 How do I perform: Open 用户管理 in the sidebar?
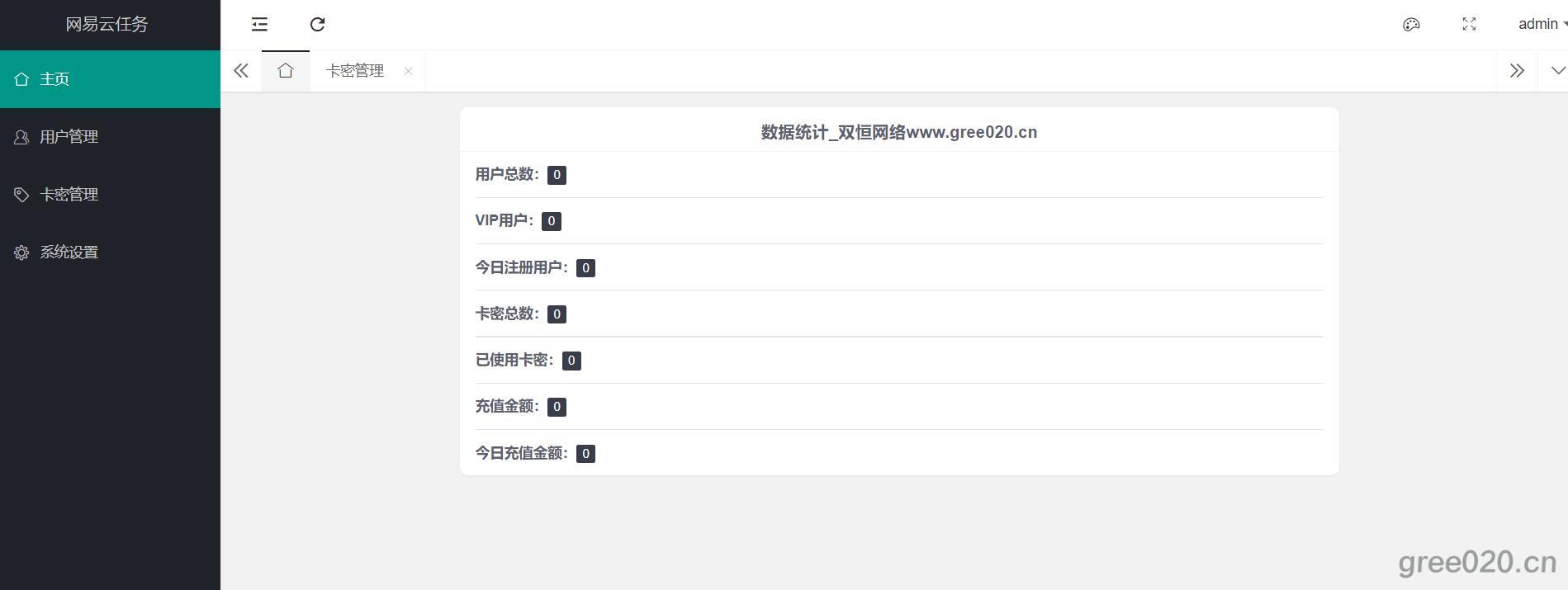[69, 137]
